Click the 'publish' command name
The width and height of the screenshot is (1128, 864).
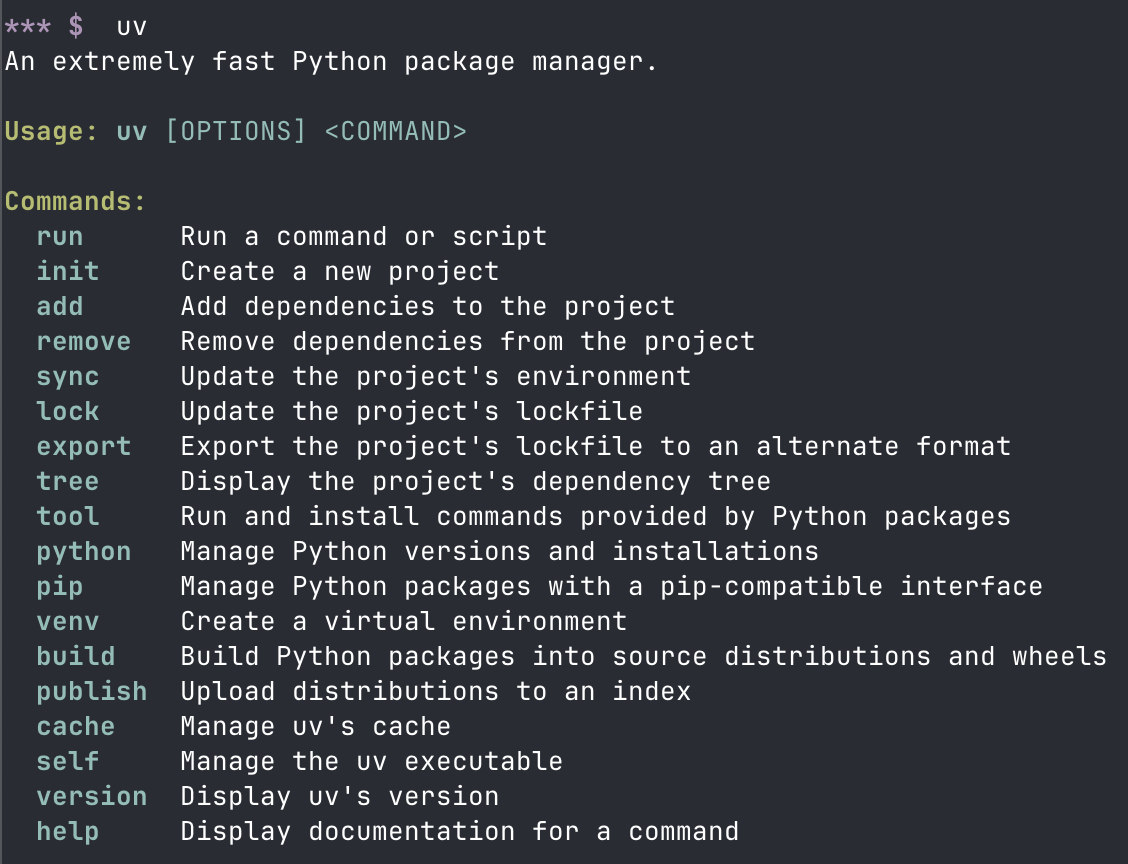[x=91, y=691]
